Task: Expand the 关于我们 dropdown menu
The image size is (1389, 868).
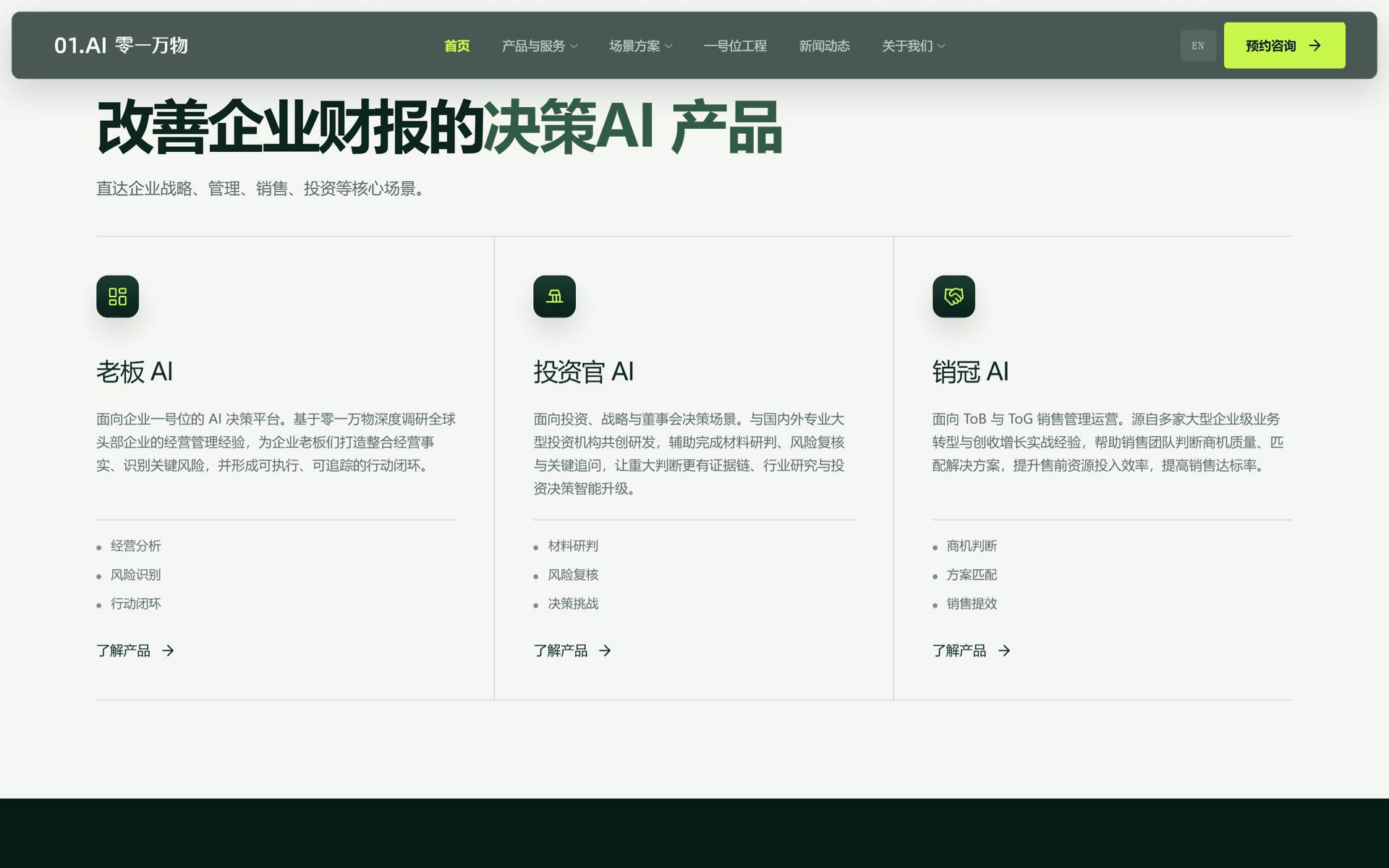Action: tap(914, 46)
